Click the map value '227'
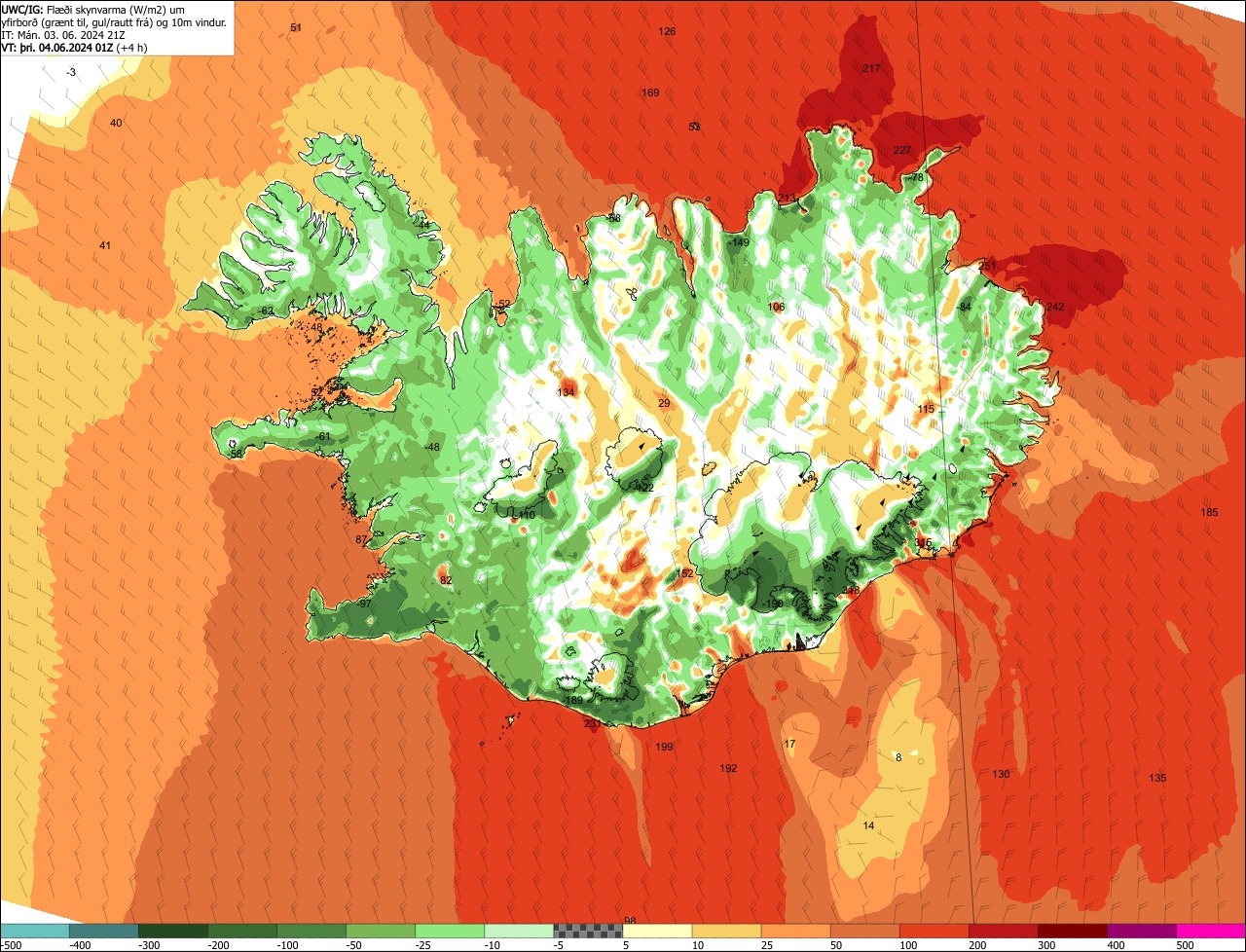The height and width of the screenshot is (952, 1246). [902, 150]
